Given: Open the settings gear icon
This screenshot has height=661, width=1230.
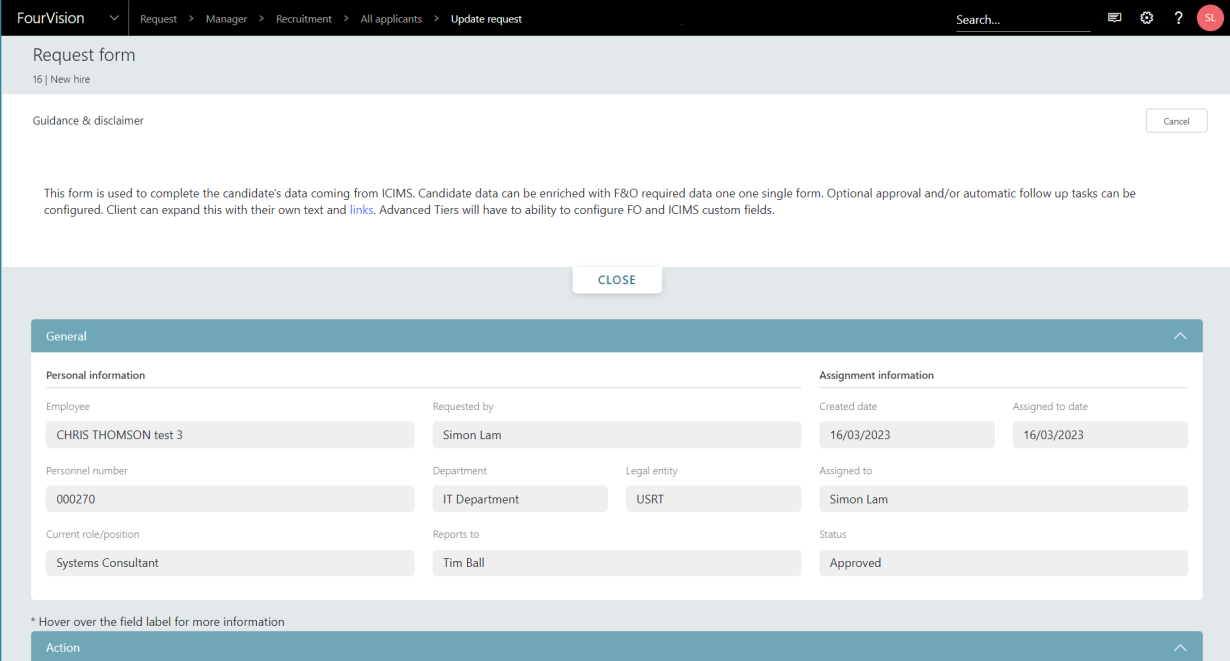Looking at the screenshot, I should (1146, 18).
